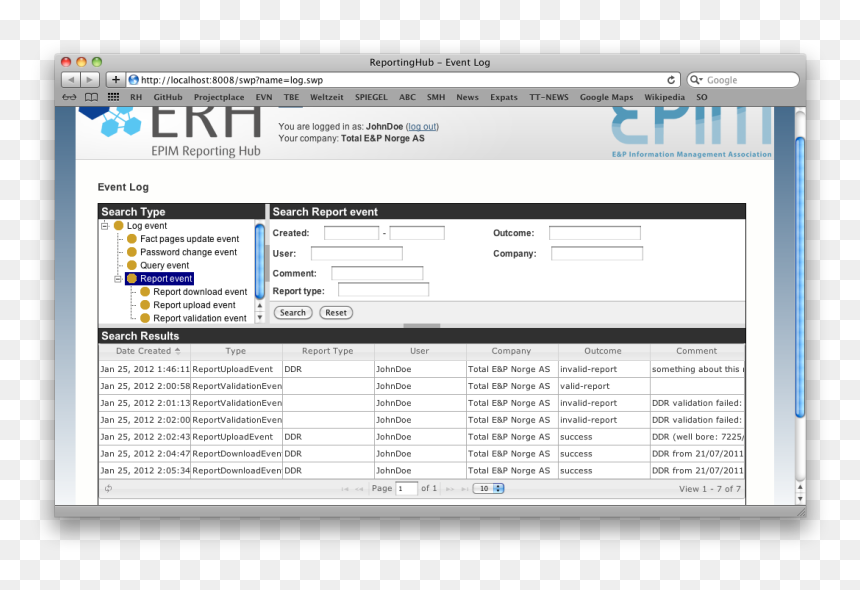Select the highlighted Report event node

coord(160,279)
